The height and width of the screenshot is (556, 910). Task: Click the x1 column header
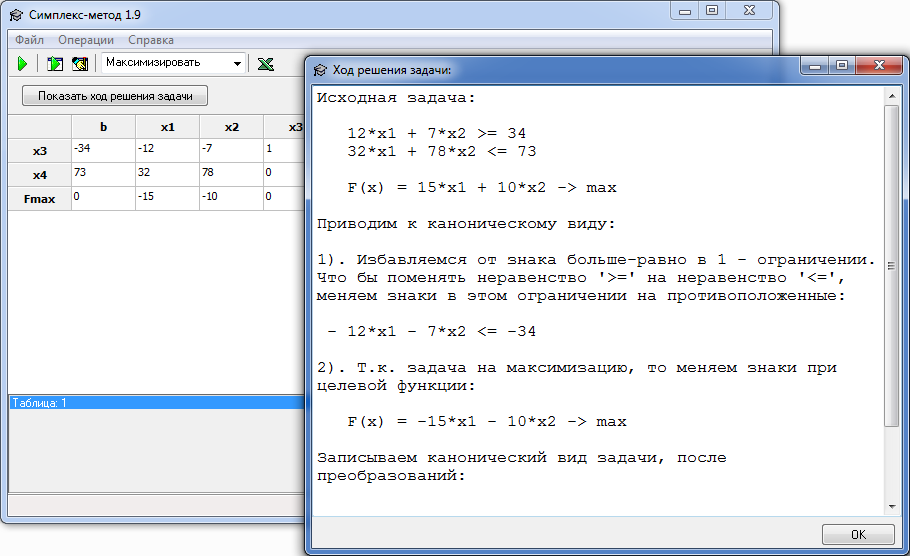pos(167,127)
